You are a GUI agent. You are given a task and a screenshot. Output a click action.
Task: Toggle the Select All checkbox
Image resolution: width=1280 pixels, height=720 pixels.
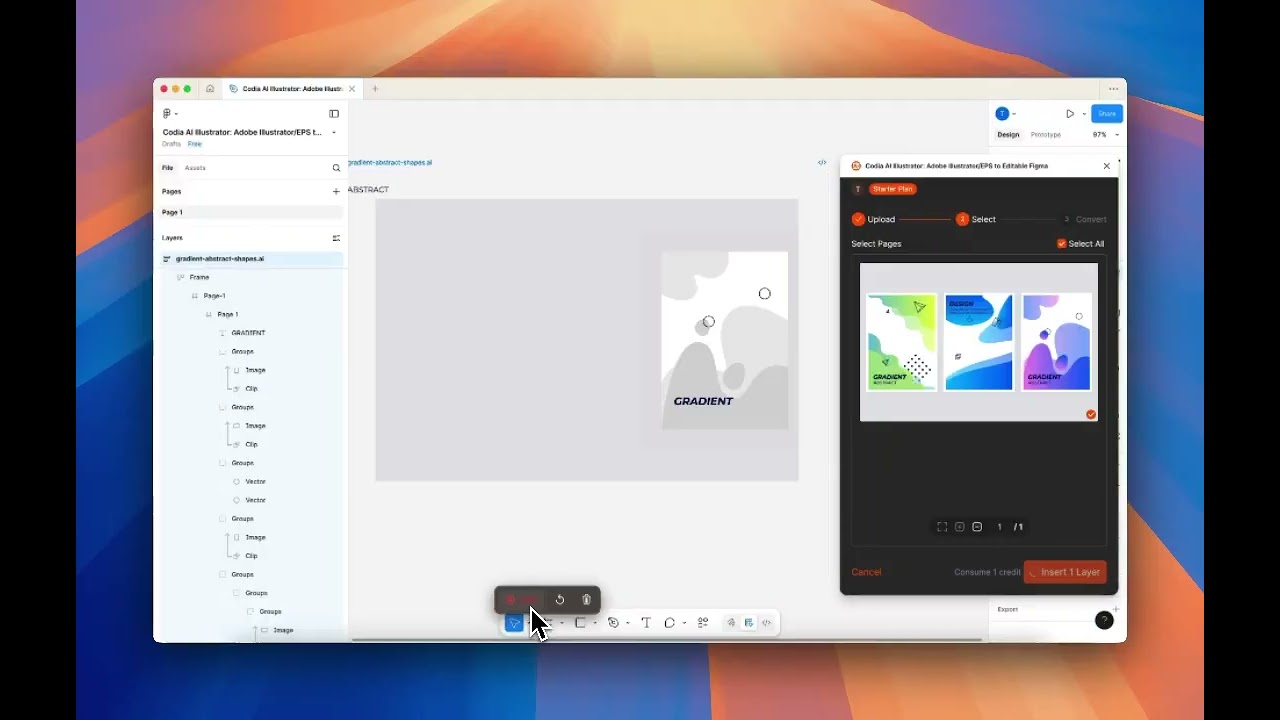point(1062,244)
